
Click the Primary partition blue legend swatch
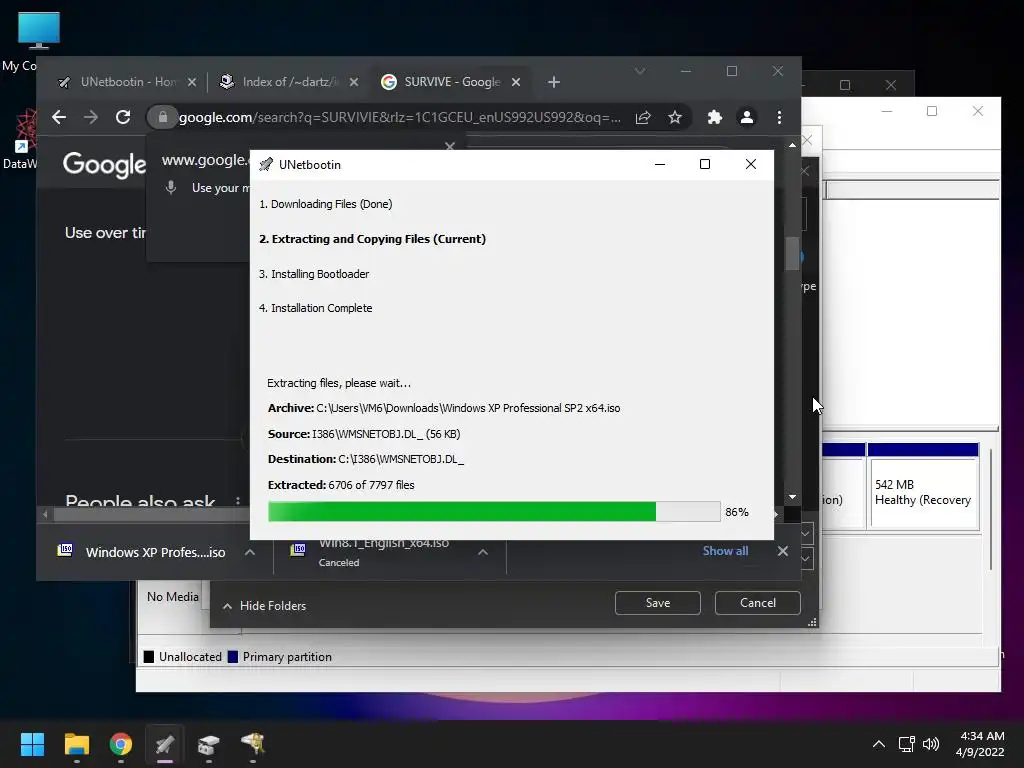(232, 657)
